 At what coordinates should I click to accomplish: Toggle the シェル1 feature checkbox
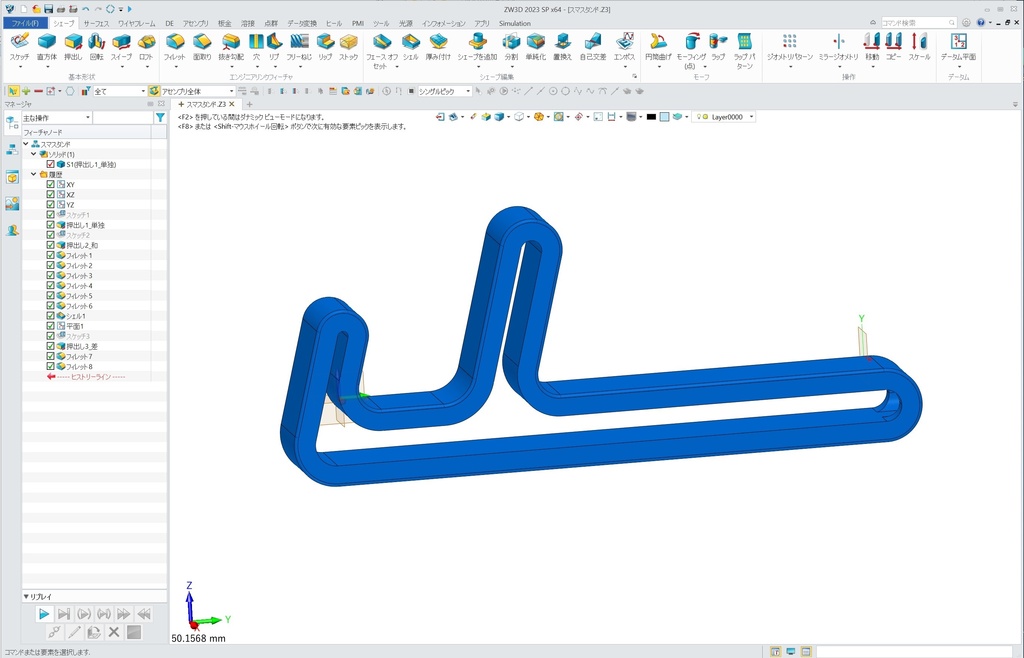pyautogui.click(x=50, y=316)
